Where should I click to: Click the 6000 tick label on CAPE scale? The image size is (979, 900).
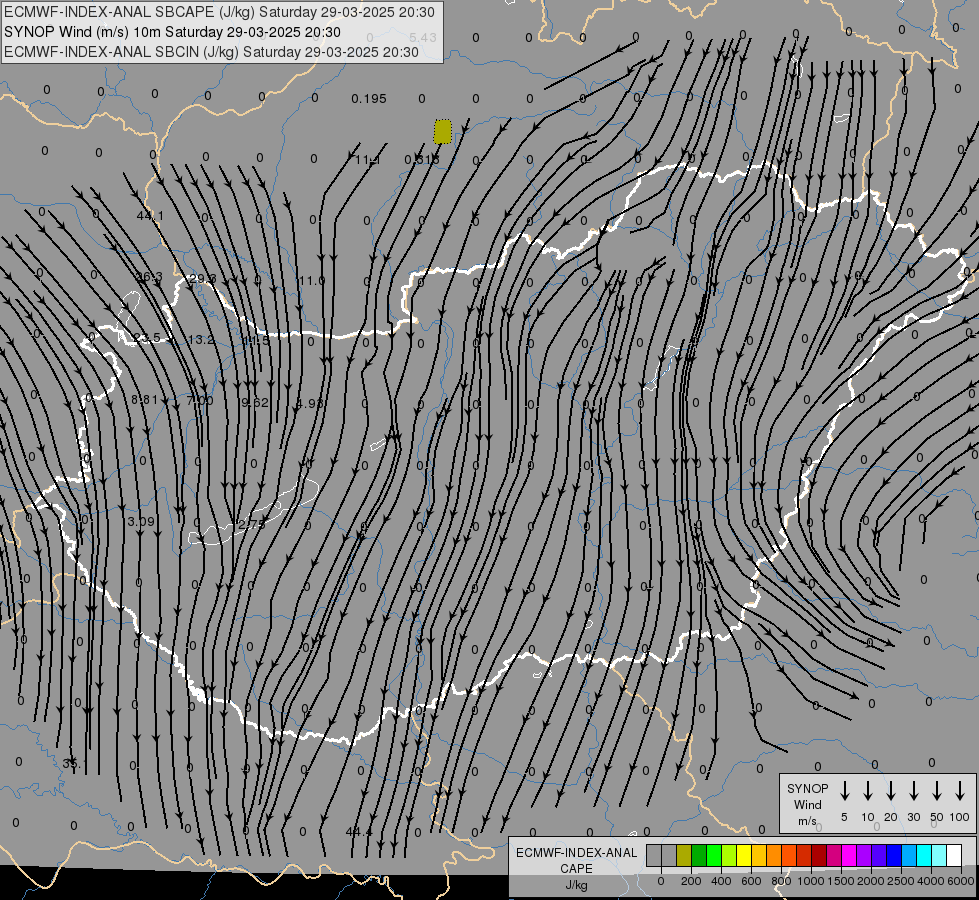click(x=960, y=881)
